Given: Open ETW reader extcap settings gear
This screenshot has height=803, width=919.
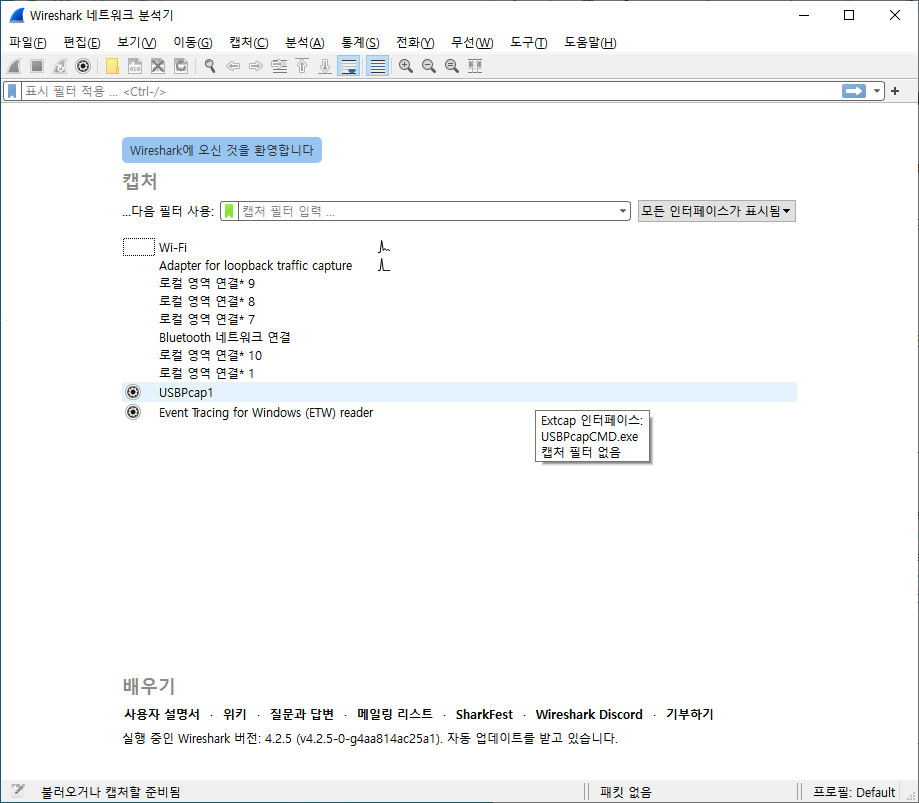Looking at the screenshot, I should 134,413.
